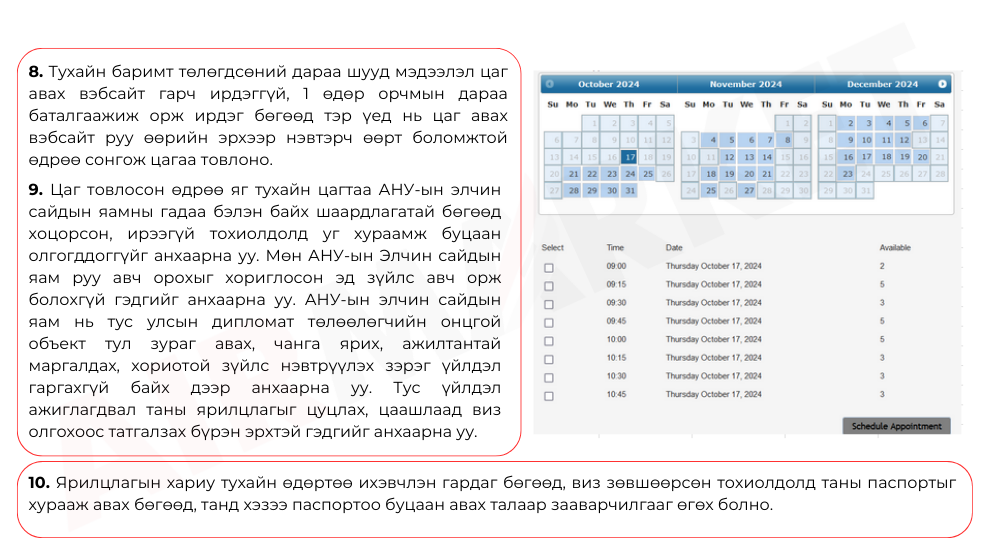Pick November 19 in the calendar

coord(728,174)
